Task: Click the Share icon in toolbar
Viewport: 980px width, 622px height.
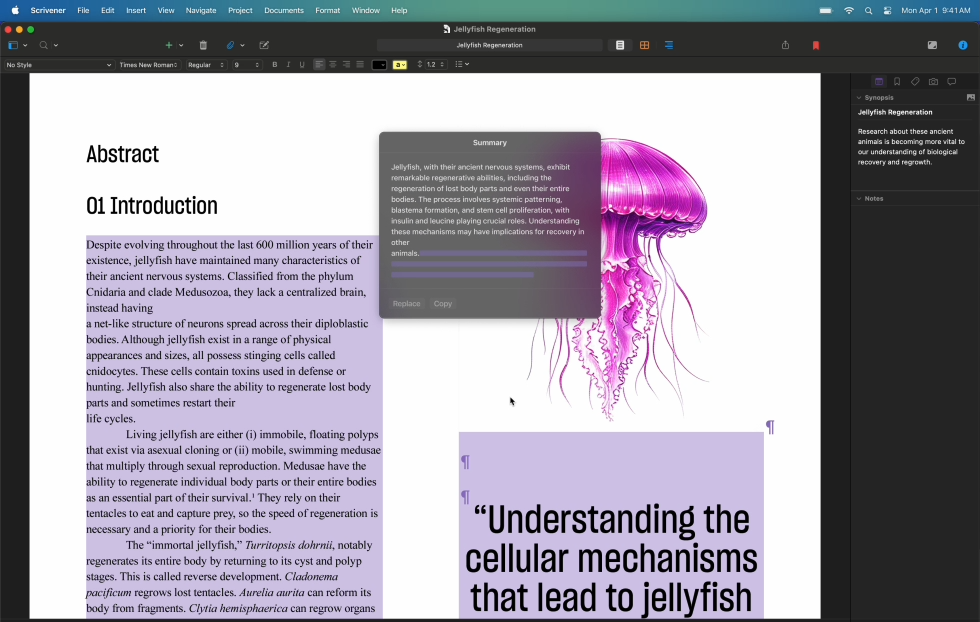Action: pos(785,45)
